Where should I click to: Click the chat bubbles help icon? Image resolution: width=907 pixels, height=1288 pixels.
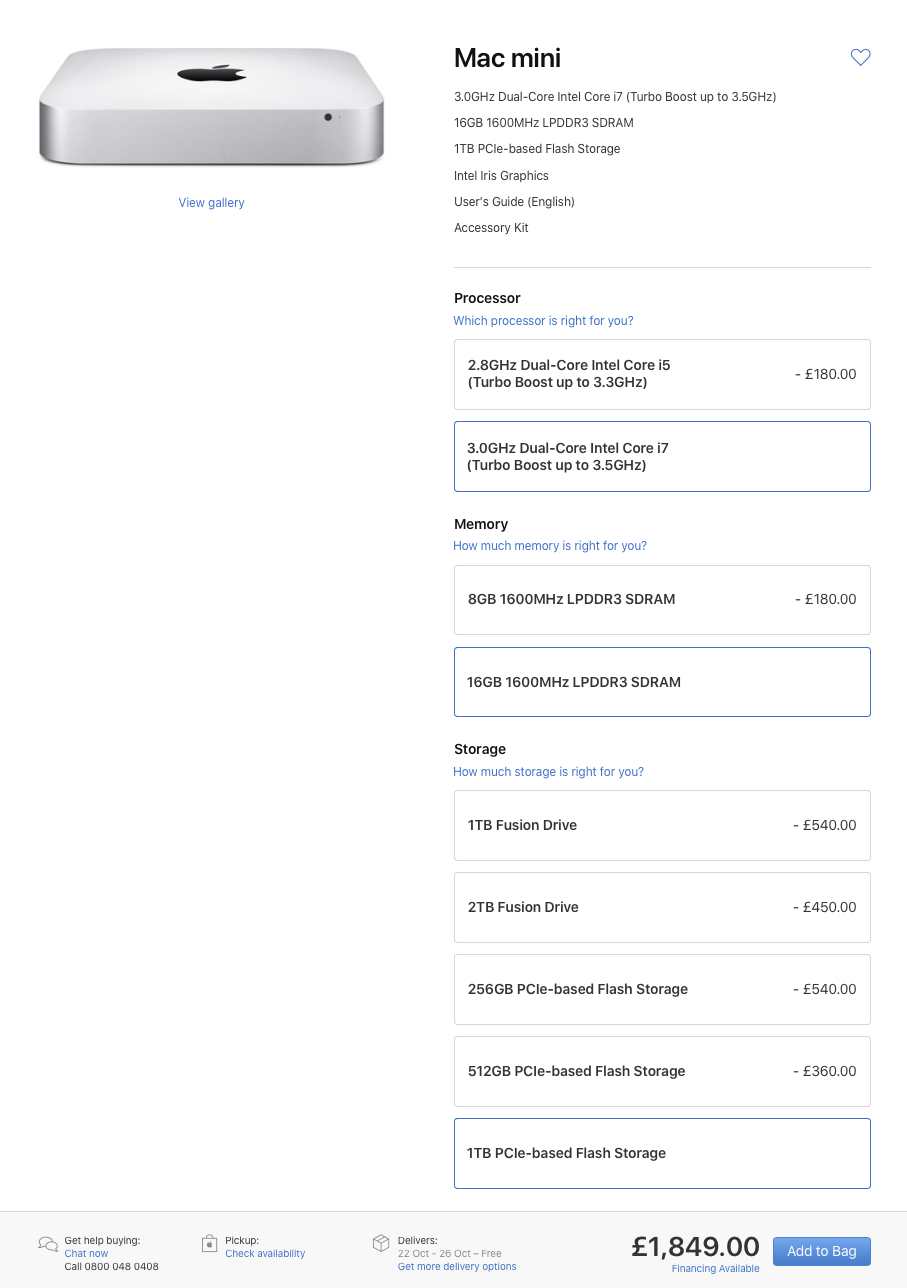(48, 1244)
